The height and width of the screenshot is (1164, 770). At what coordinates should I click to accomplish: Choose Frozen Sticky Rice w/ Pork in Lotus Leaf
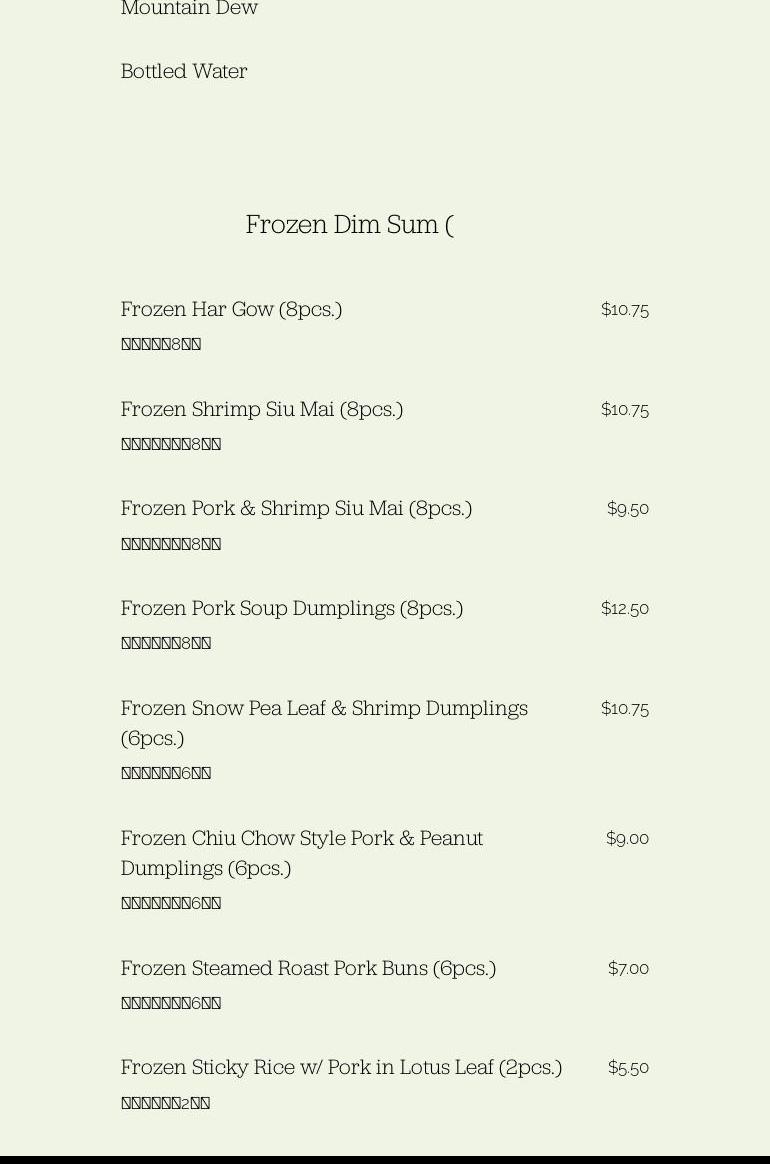(341, 1067)
